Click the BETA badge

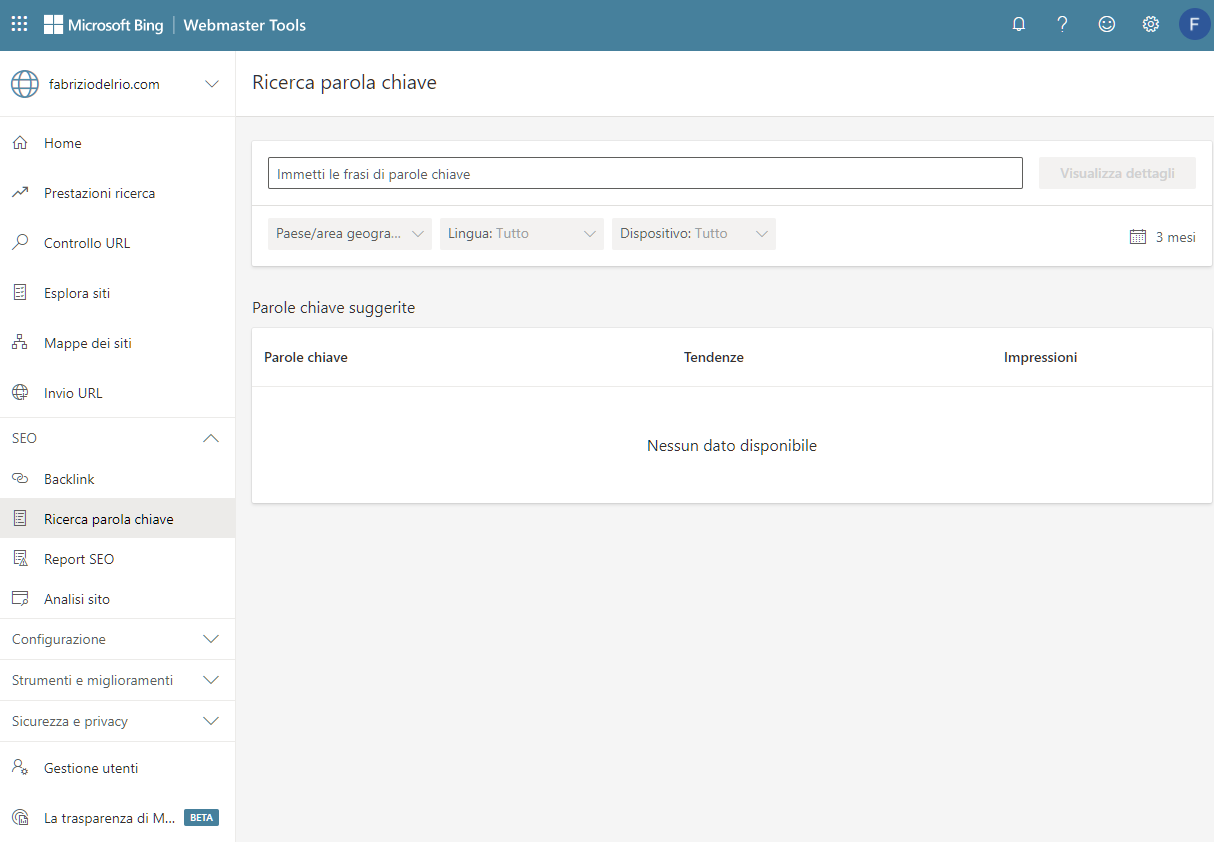[201, 818]
